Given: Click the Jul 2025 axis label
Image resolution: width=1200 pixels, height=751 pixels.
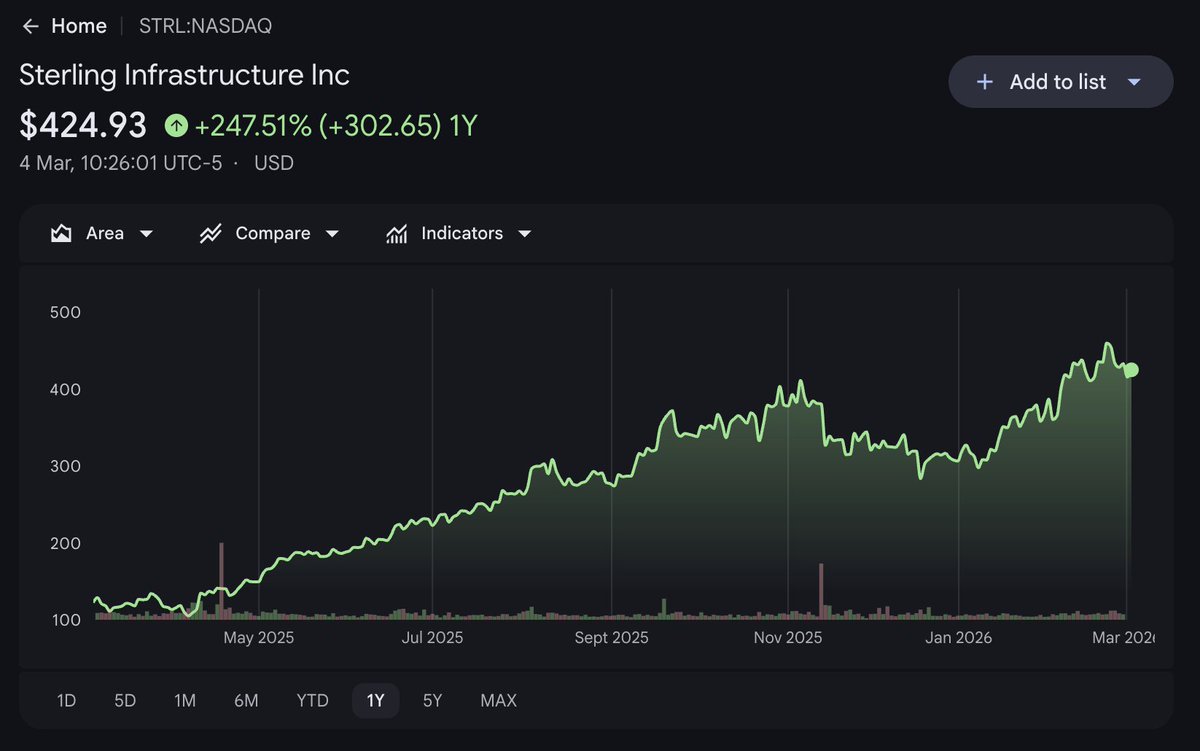Looking at the screenshot, I should (431, 637).
